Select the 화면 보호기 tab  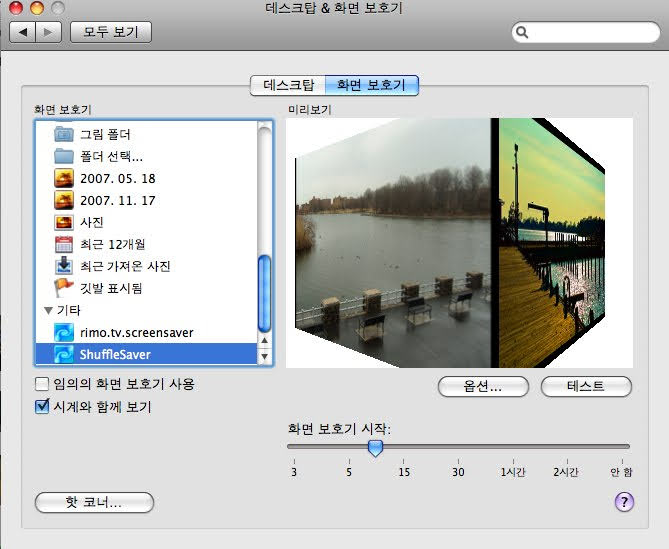tap(372, 85)
